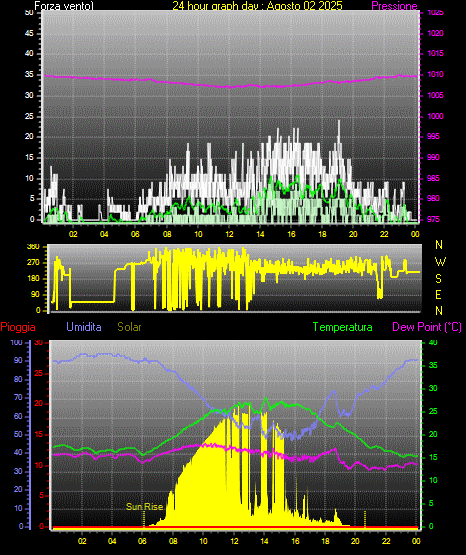
Task: Click the Umidita legend label
Action: [x=84, y=327]
